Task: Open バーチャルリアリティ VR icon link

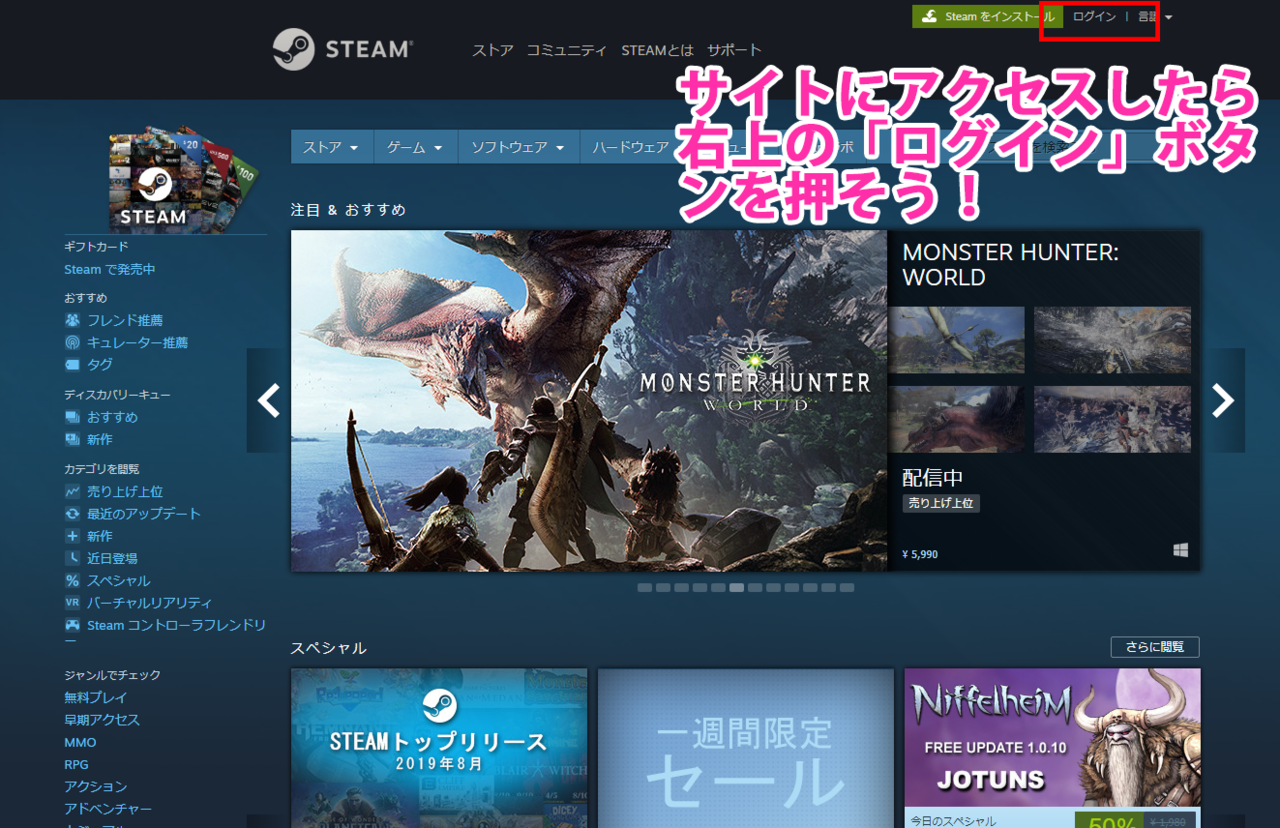Action: (x=138, y=602)
